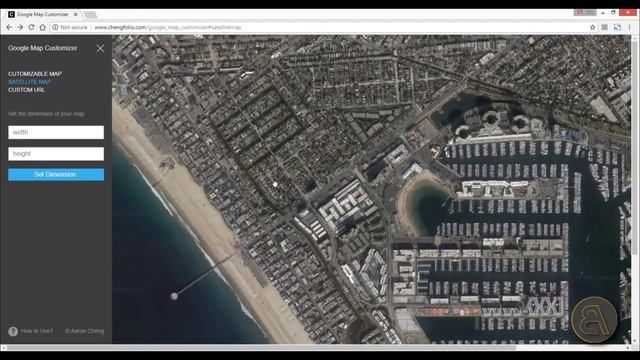Minimize the browser window

point(603,13)
